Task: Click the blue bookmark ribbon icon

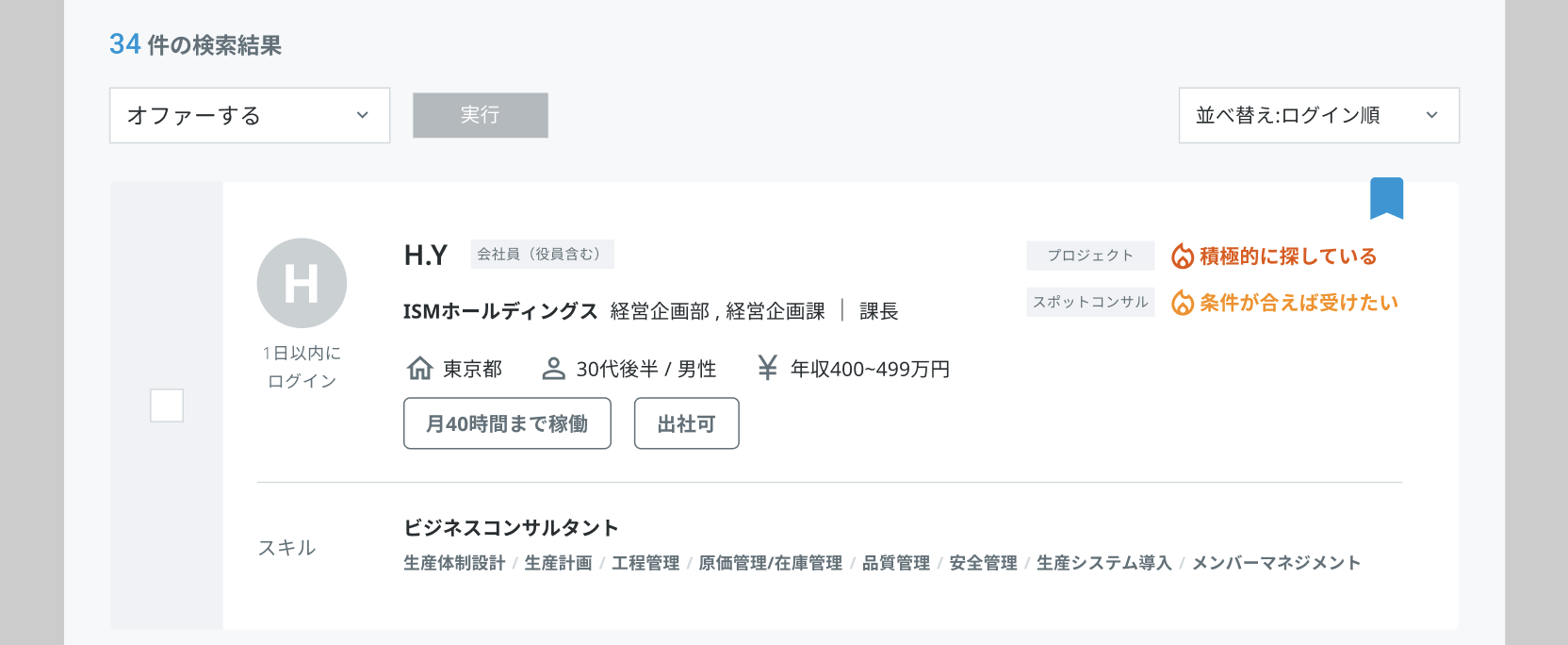Action: [1386, 197]
